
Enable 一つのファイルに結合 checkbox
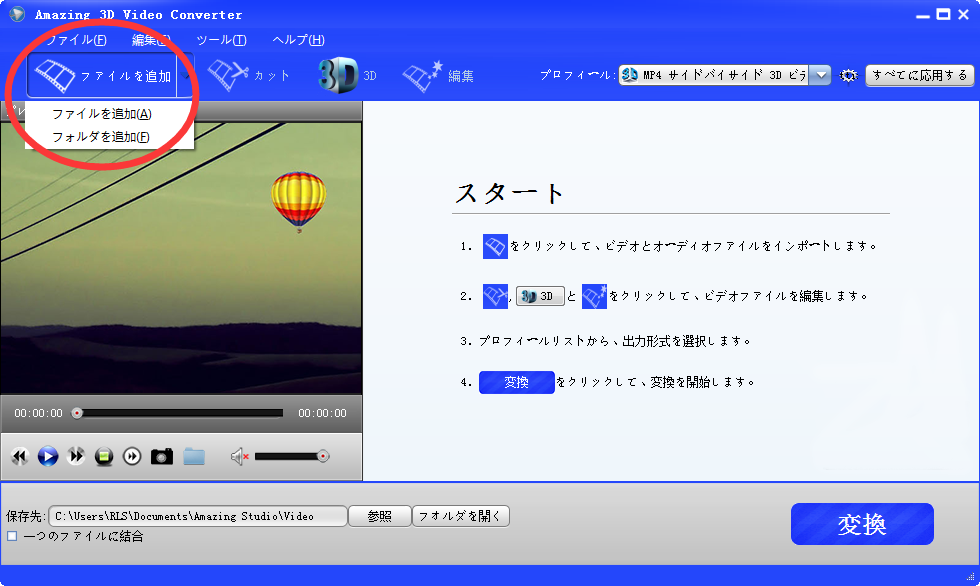pyautogui.click(x=12, y=536)
